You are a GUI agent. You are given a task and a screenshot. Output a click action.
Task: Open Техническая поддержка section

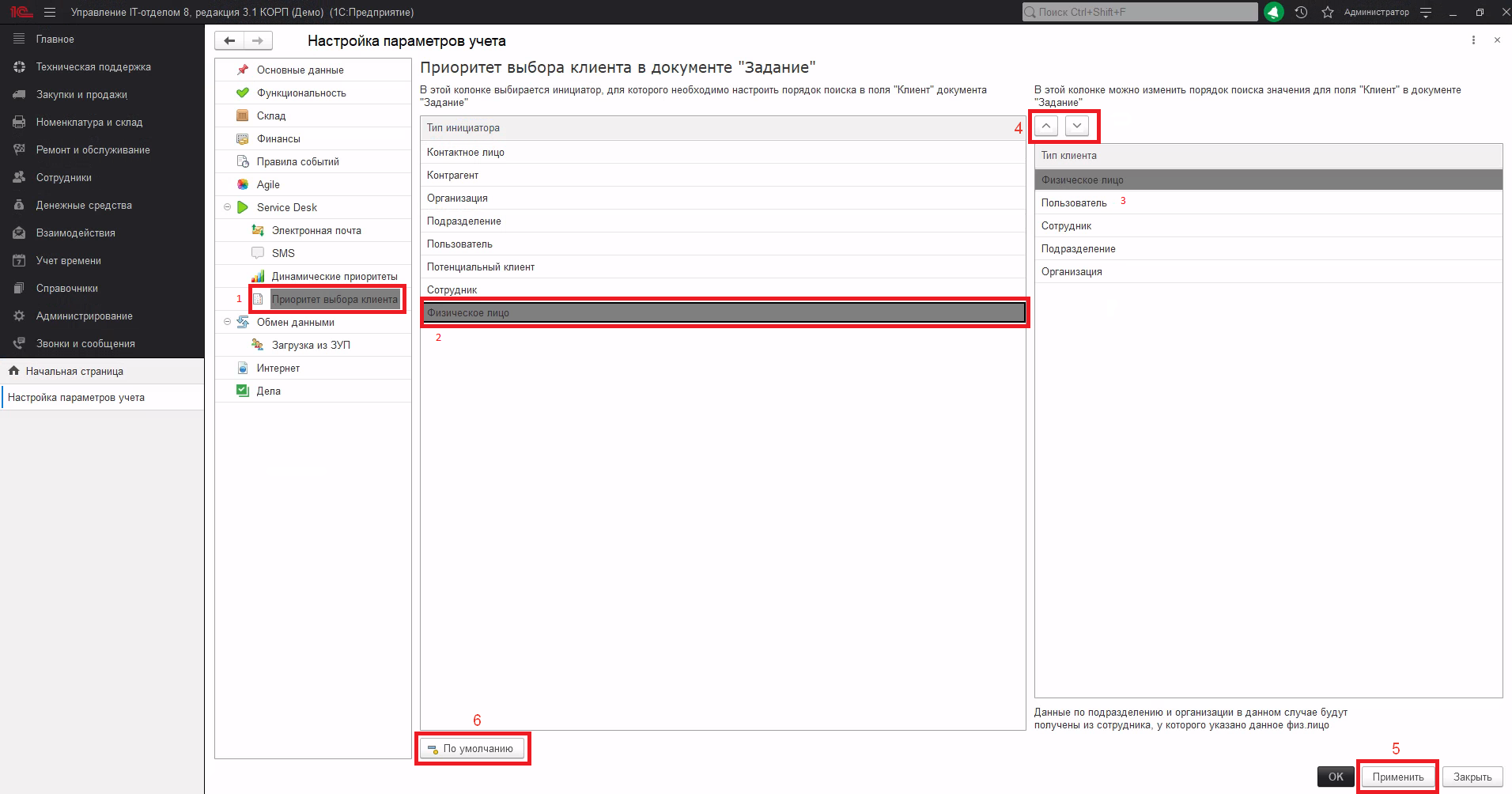(x=93, y=67)
